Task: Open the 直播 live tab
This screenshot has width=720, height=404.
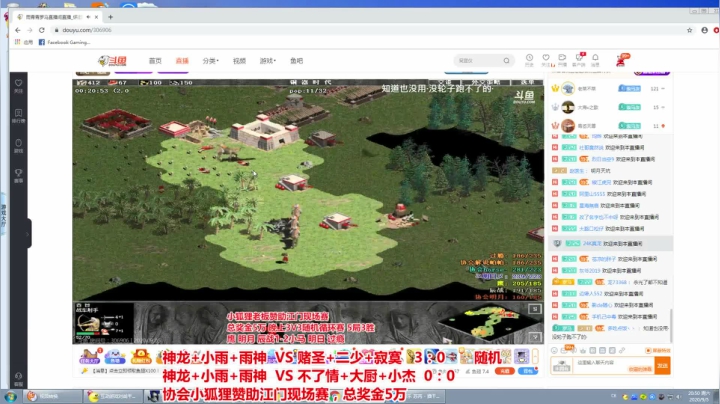Action: click(182, 61)
